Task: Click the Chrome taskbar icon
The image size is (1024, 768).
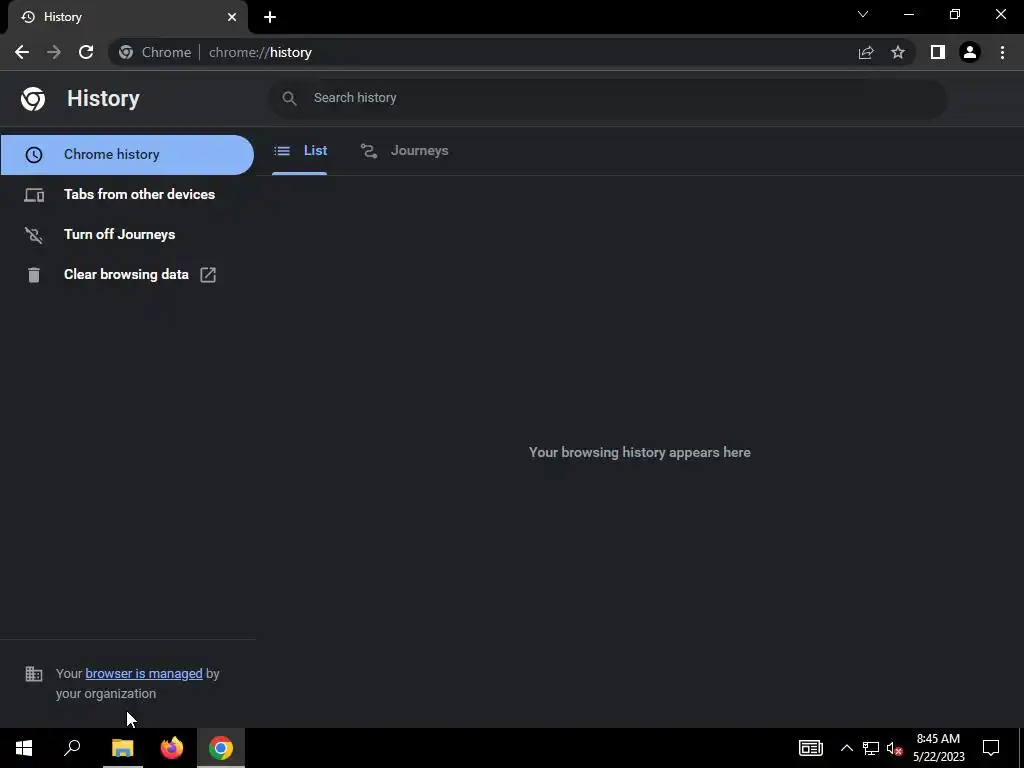Action: point(221,748)
